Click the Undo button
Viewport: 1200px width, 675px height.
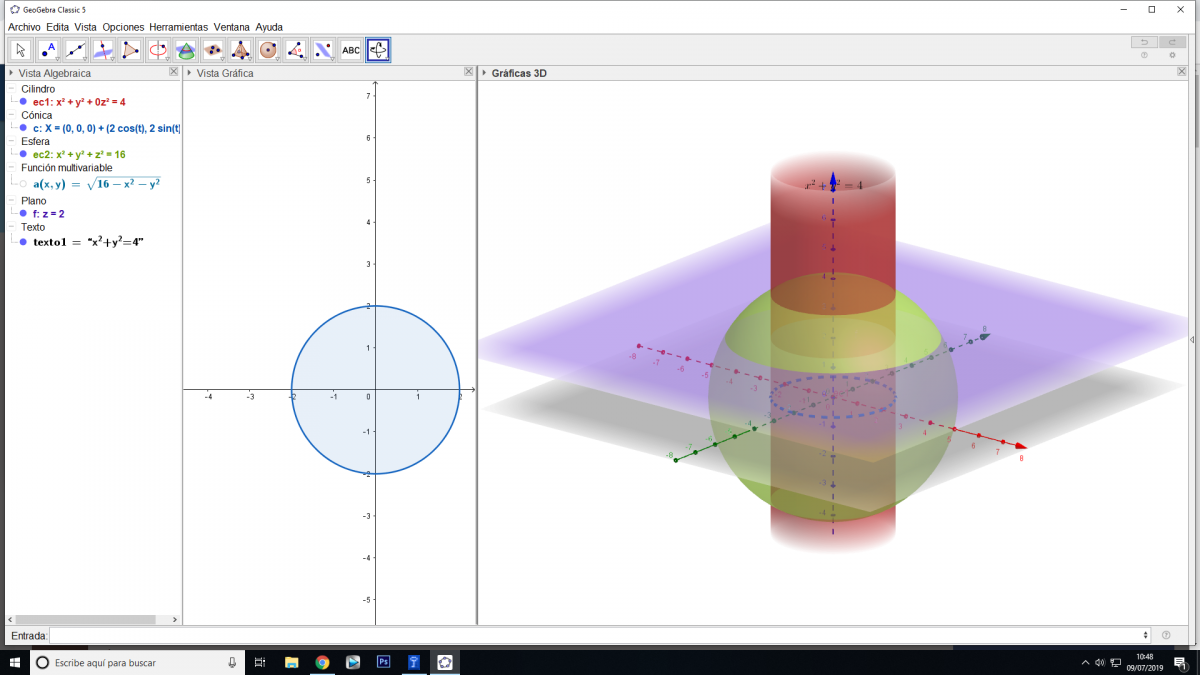pyautogui.click(x=1143, y=42)
